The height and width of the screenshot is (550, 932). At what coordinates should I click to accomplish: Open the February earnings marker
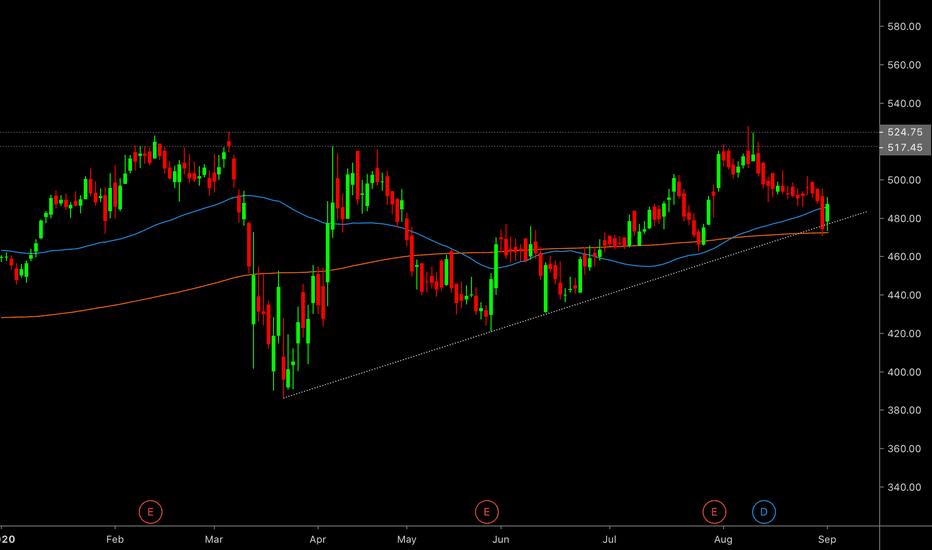(x=150, y=512)
